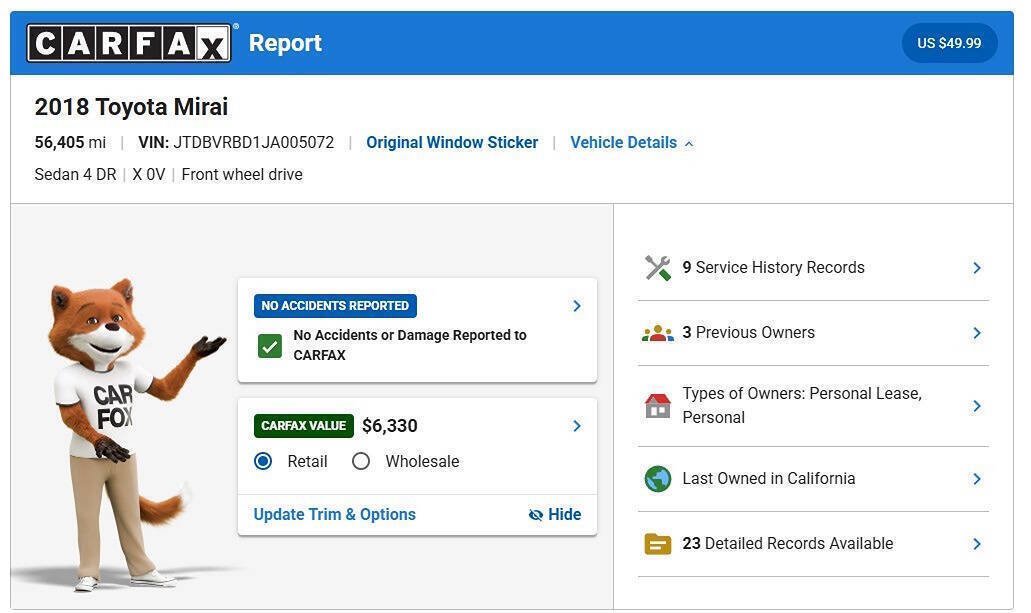
Task: Open 9 Service History Records chevron
Action: (x=977, y=268)
